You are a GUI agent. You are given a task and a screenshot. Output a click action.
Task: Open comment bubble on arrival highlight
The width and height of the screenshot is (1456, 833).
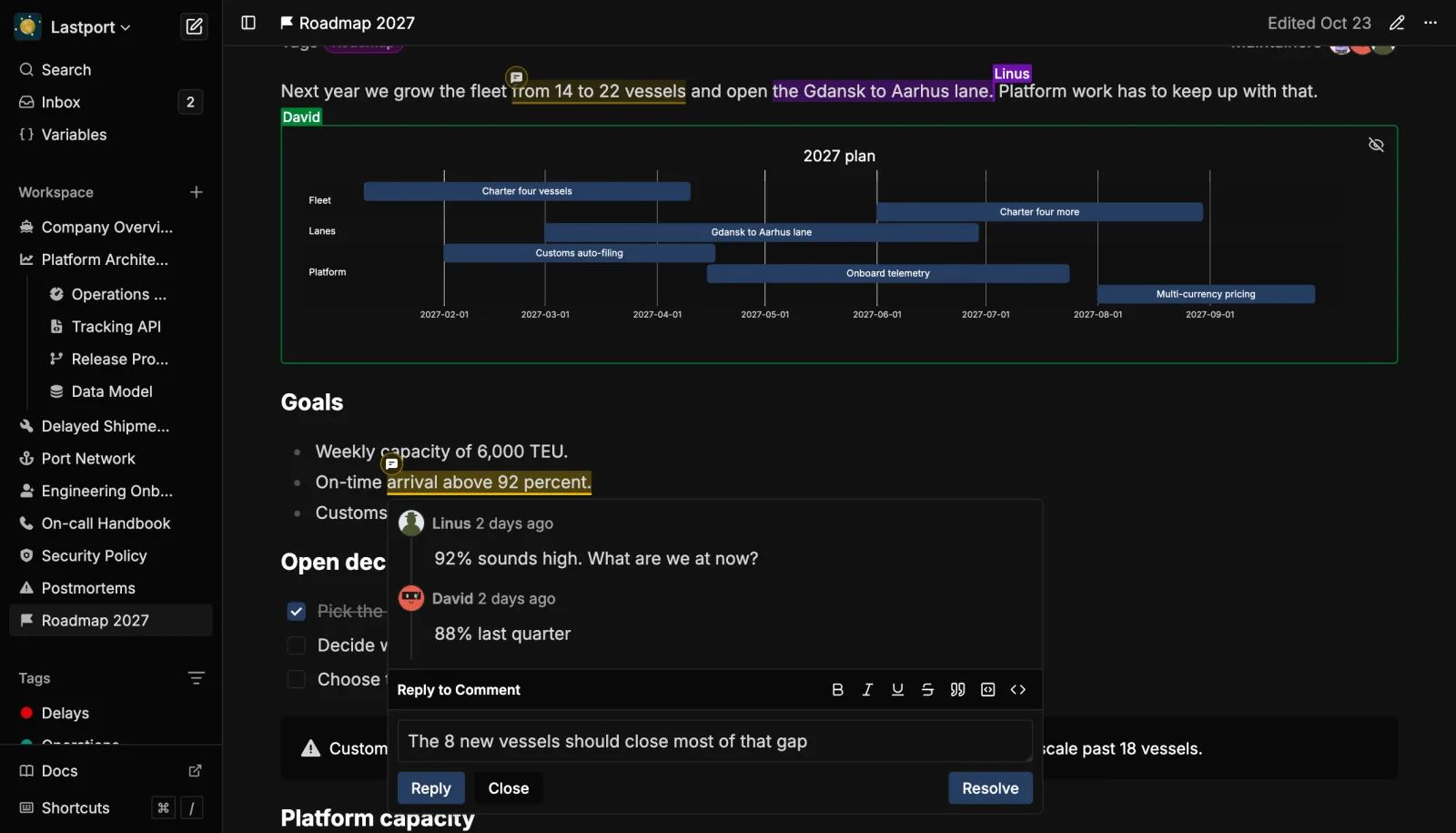coord(391,463)
